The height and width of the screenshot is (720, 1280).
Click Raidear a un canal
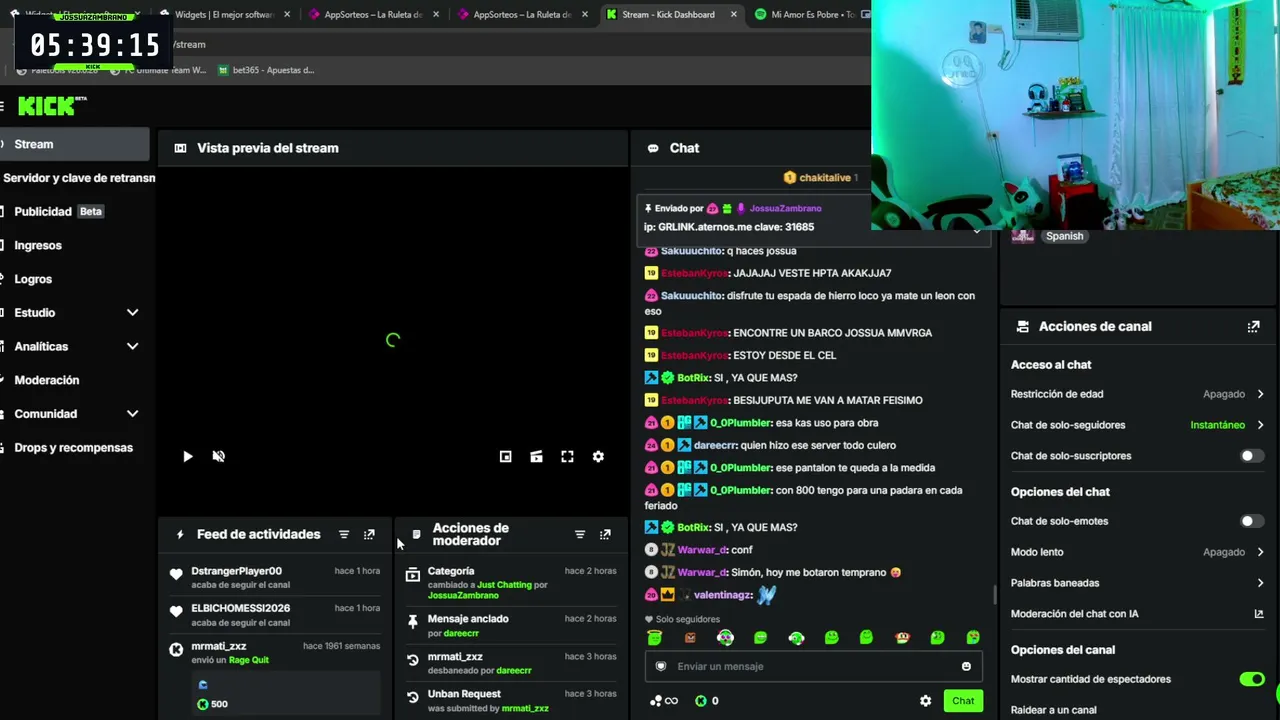1053,710
